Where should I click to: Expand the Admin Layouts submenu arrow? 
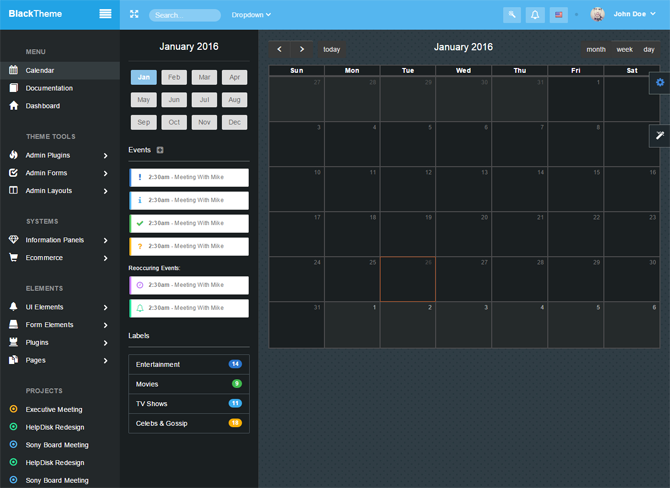pyautogui.click(x=106, y=191)
